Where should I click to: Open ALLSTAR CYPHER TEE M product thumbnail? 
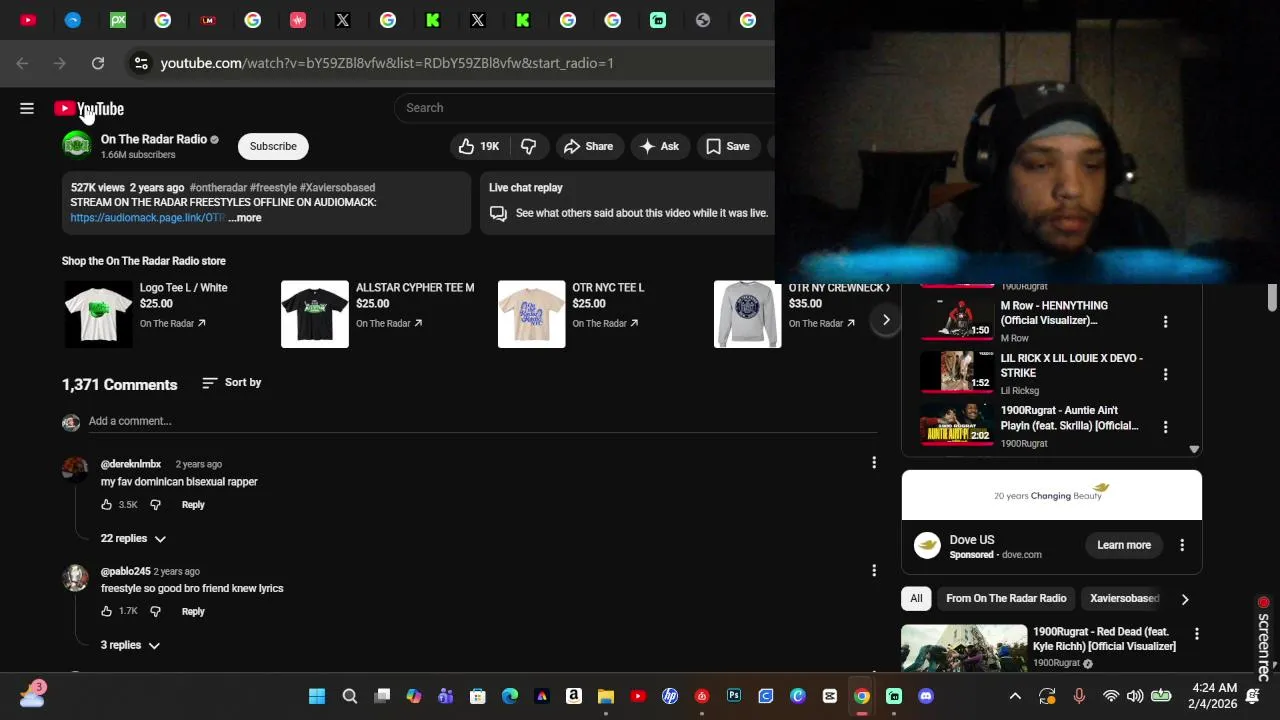[x=315, y=314]
